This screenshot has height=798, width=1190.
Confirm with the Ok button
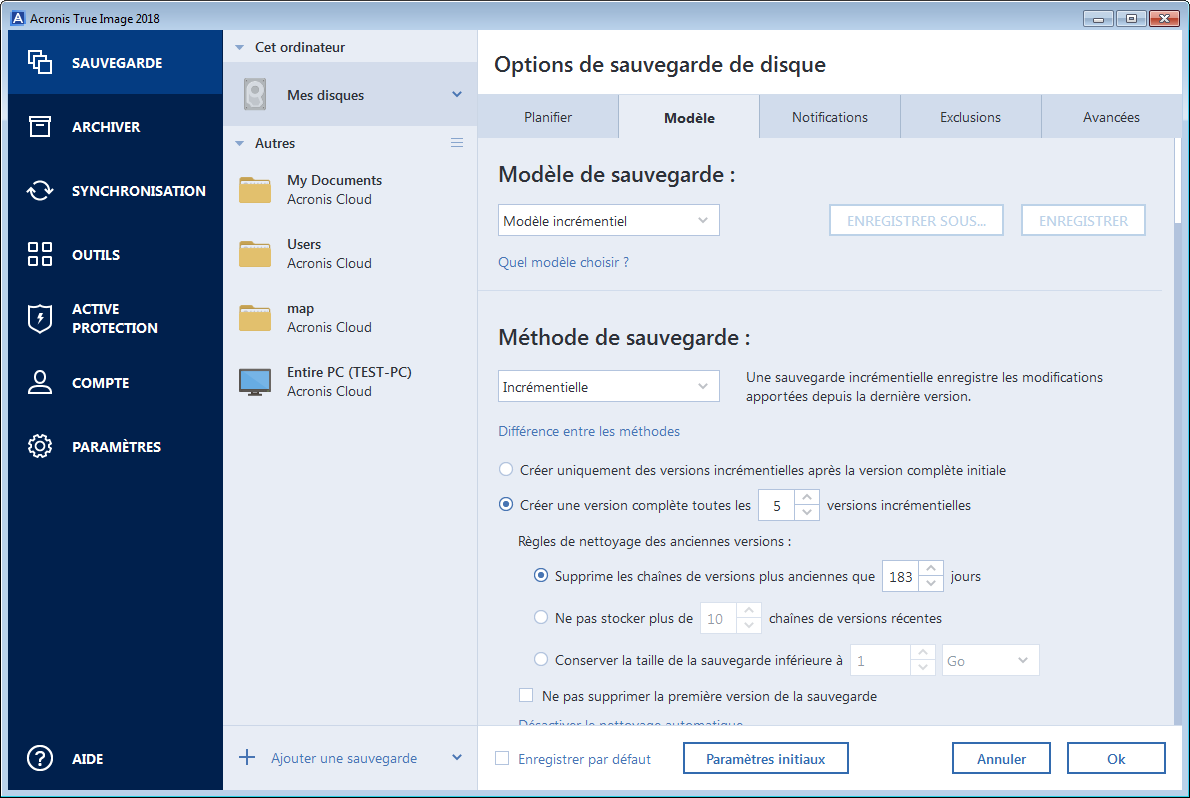coord(1116,759)
